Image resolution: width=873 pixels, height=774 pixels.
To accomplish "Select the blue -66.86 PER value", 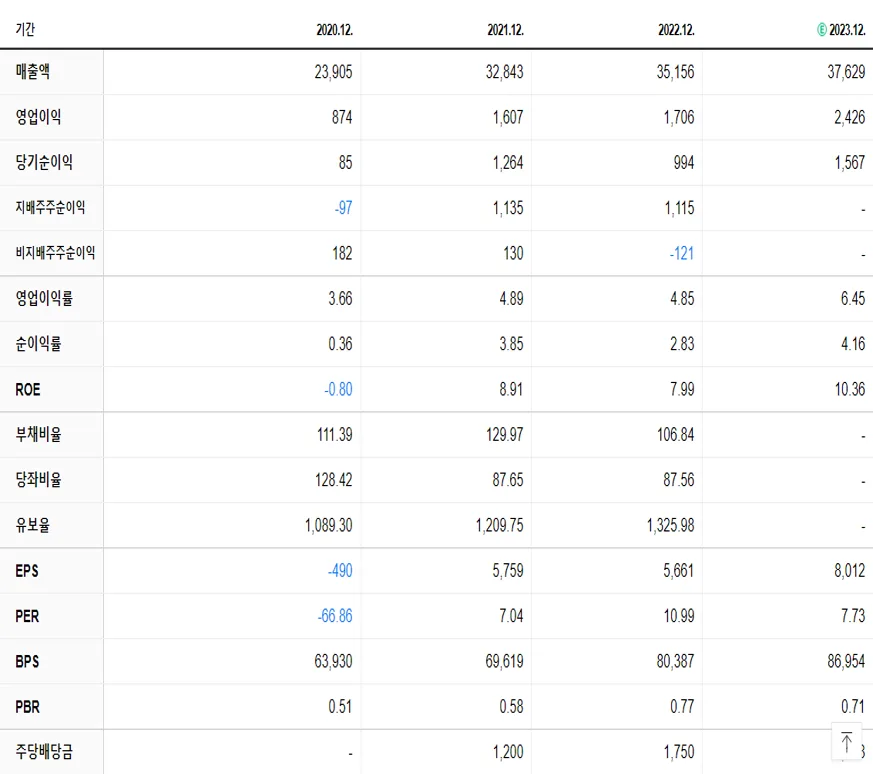I will point(335,616).
